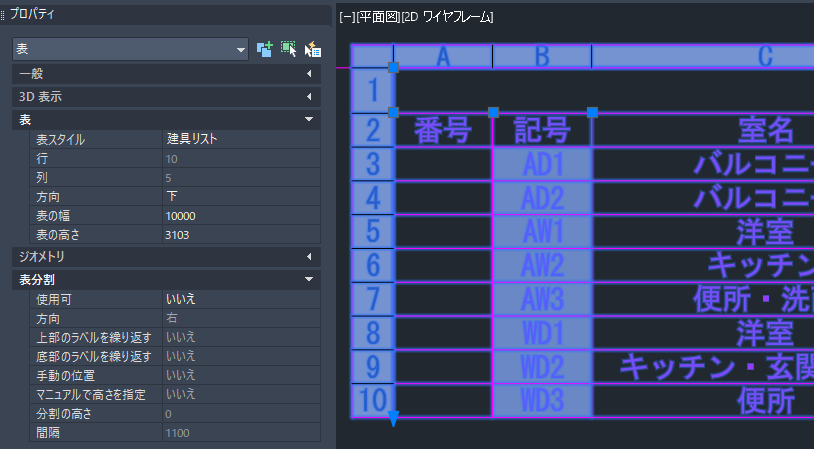Expand the 一般 section
The image size is (814, 449).
165,73
